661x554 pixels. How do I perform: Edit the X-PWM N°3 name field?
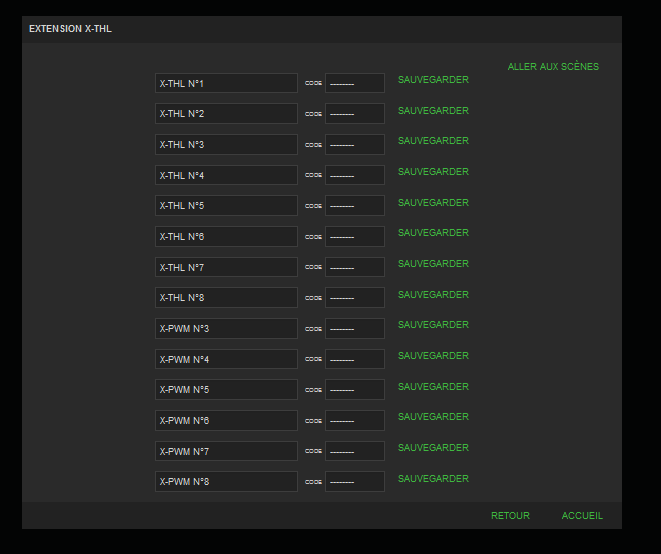[226, 328]
